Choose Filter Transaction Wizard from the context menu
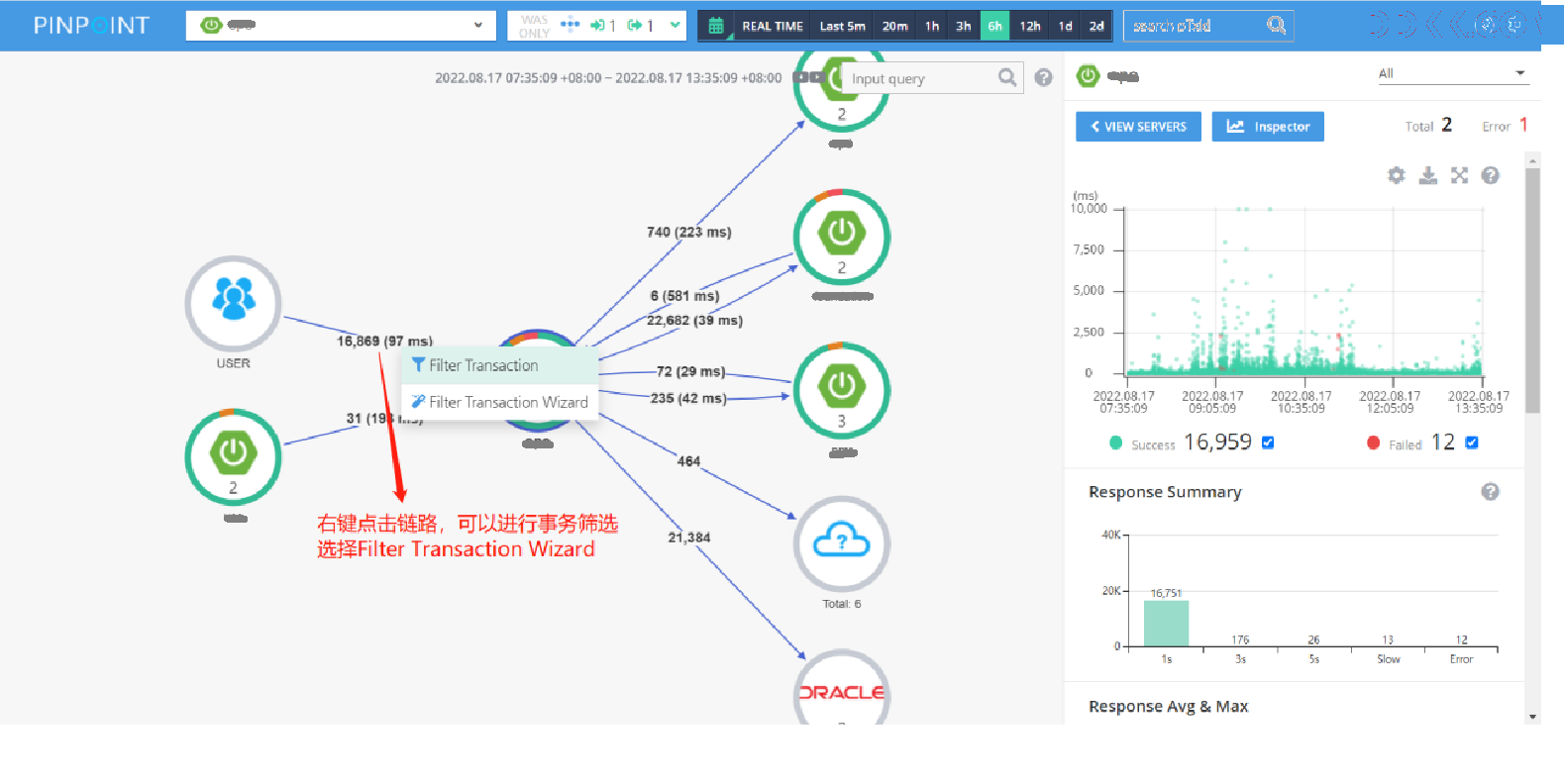The image size is (1564, 784). click(x=499, y=402)
